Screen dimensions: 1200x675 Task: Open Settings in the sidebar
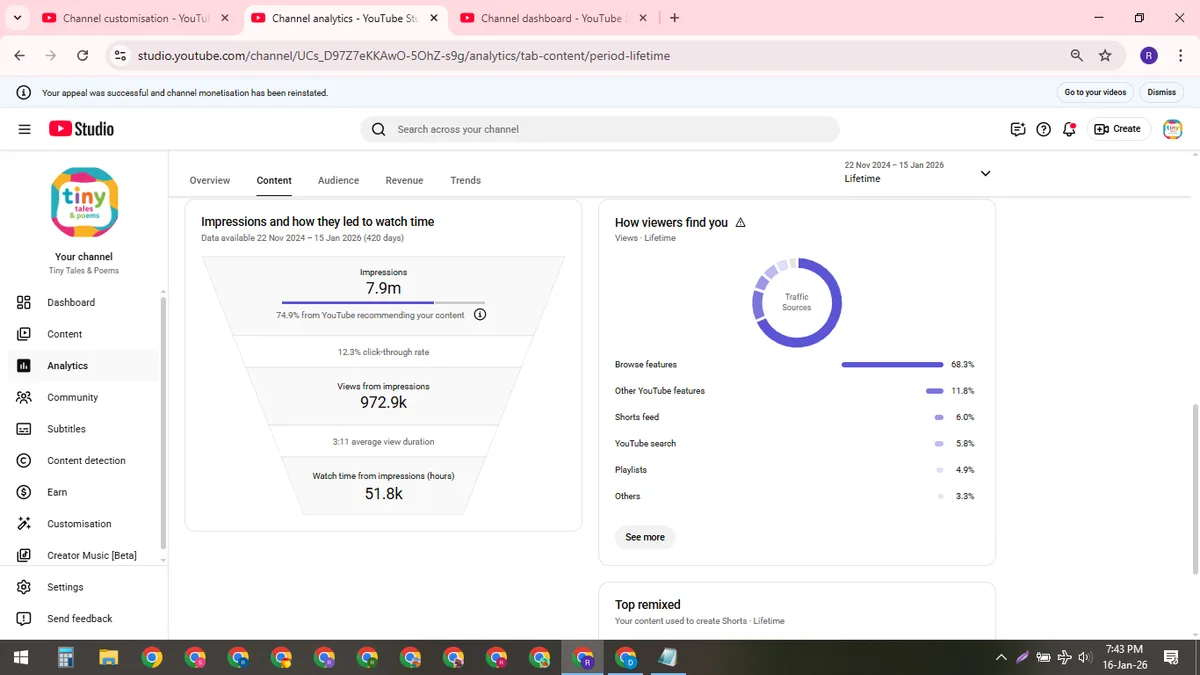(x=82, y=587)
